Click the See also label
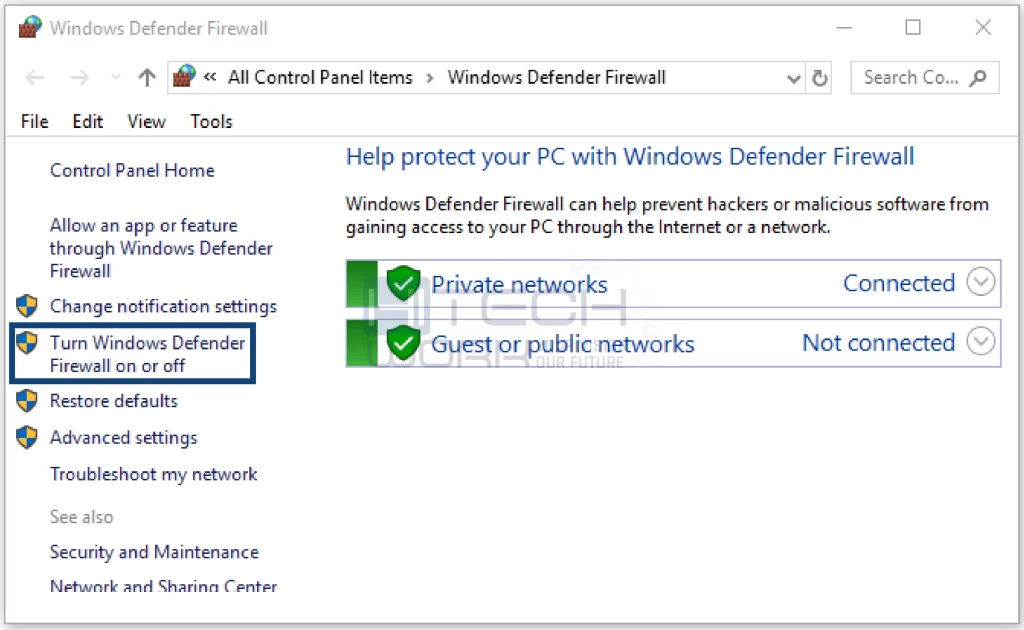The height and width of the screenshot is (630, 1024). pos(82,517)
